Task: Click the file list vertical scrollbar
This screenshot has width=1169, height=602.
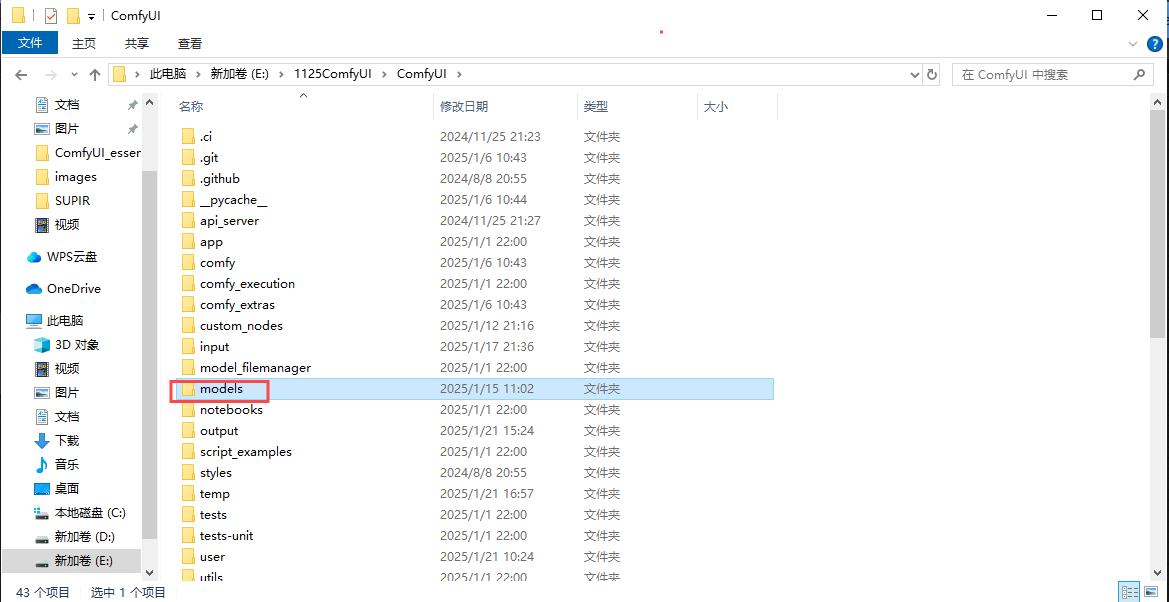Action: pos(1159,230)
